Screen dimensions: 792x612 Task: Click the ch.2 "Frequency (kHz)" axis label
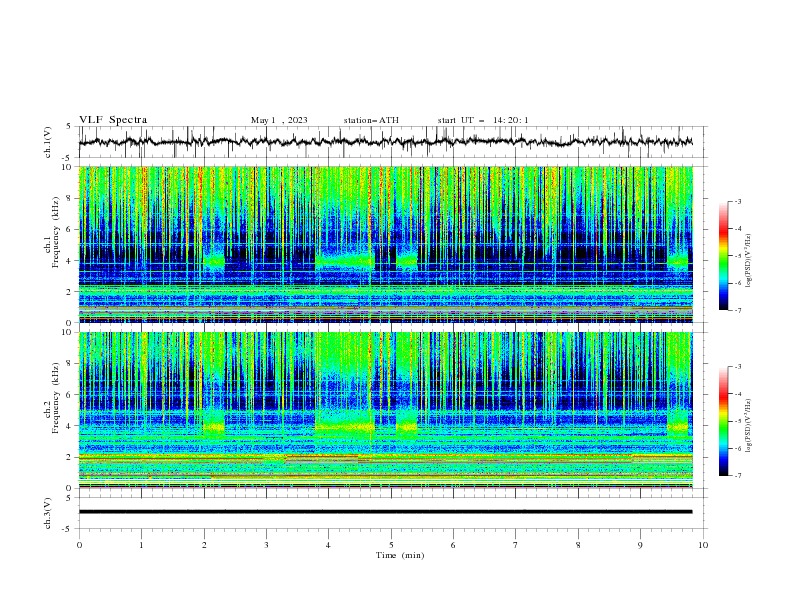(55, 398)
